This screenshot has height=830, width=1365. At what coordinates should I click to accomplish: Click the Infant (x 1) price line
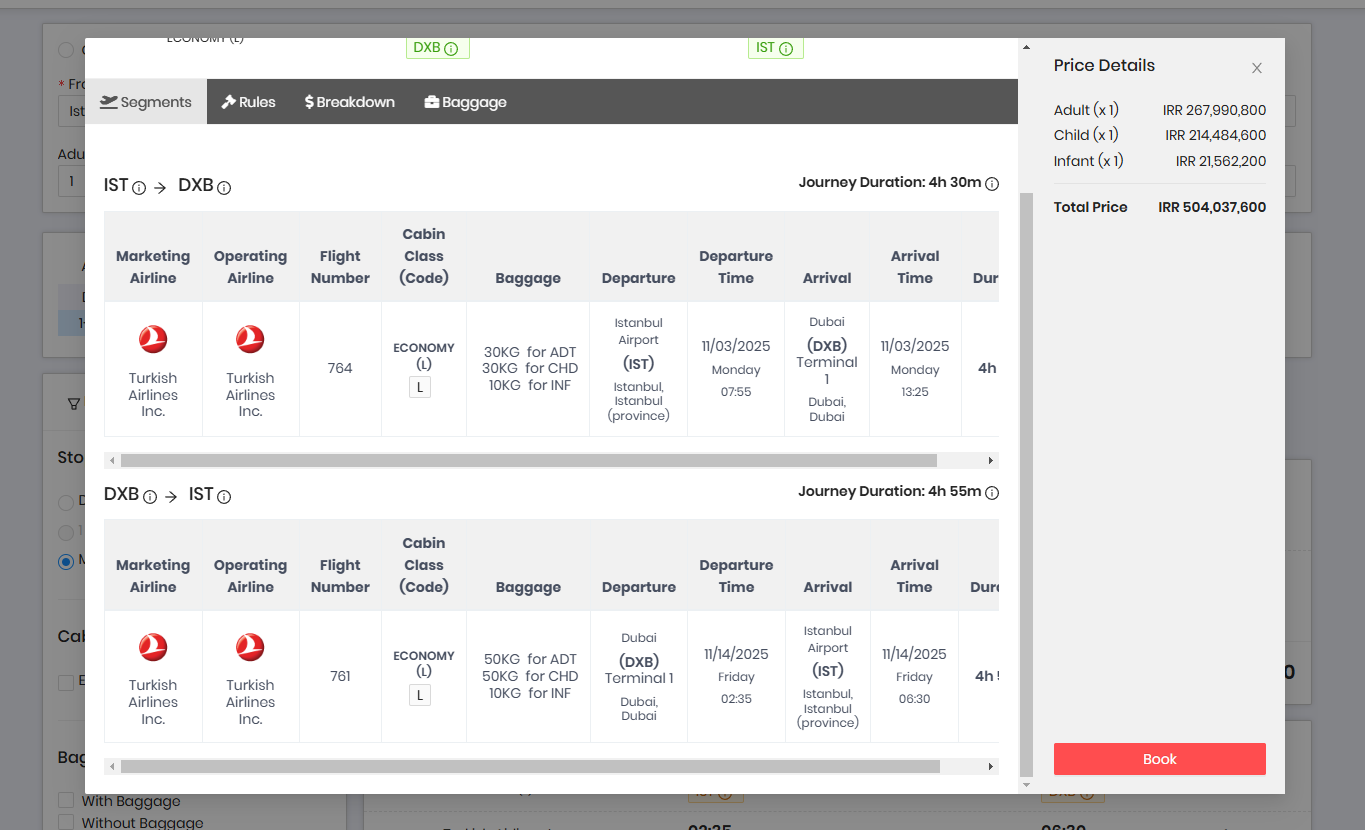(x=1160, y=161)
